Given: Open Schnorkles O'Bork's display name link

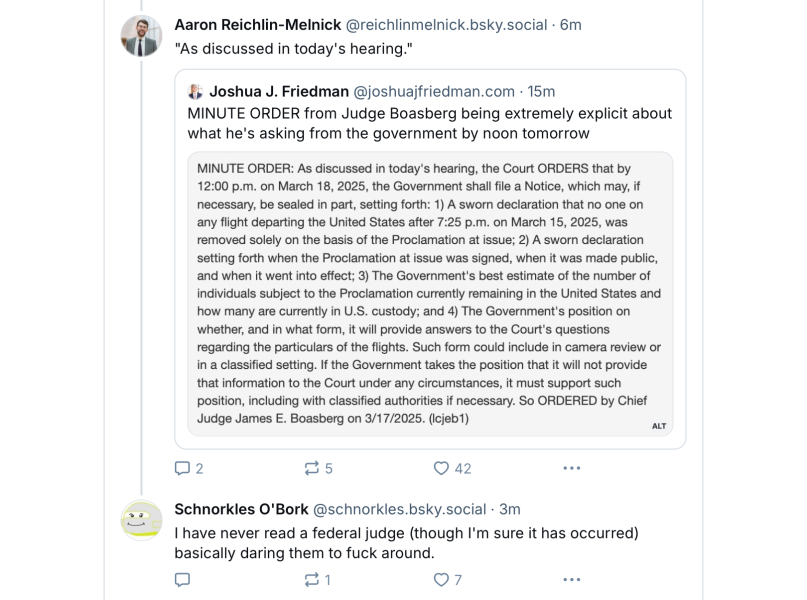Looking at the screenshot, I should point(241,509).
